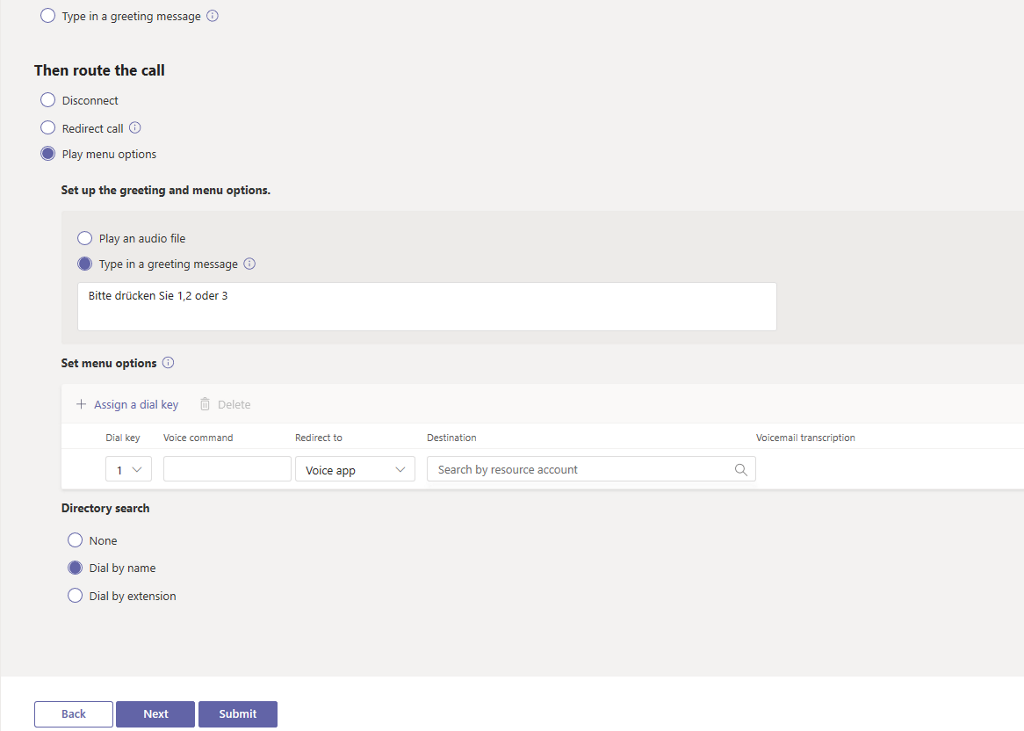Viewport: 1024px width, 731px height.
Task: Expand the Voice app redirect dropdown
Action: point(355,469)
